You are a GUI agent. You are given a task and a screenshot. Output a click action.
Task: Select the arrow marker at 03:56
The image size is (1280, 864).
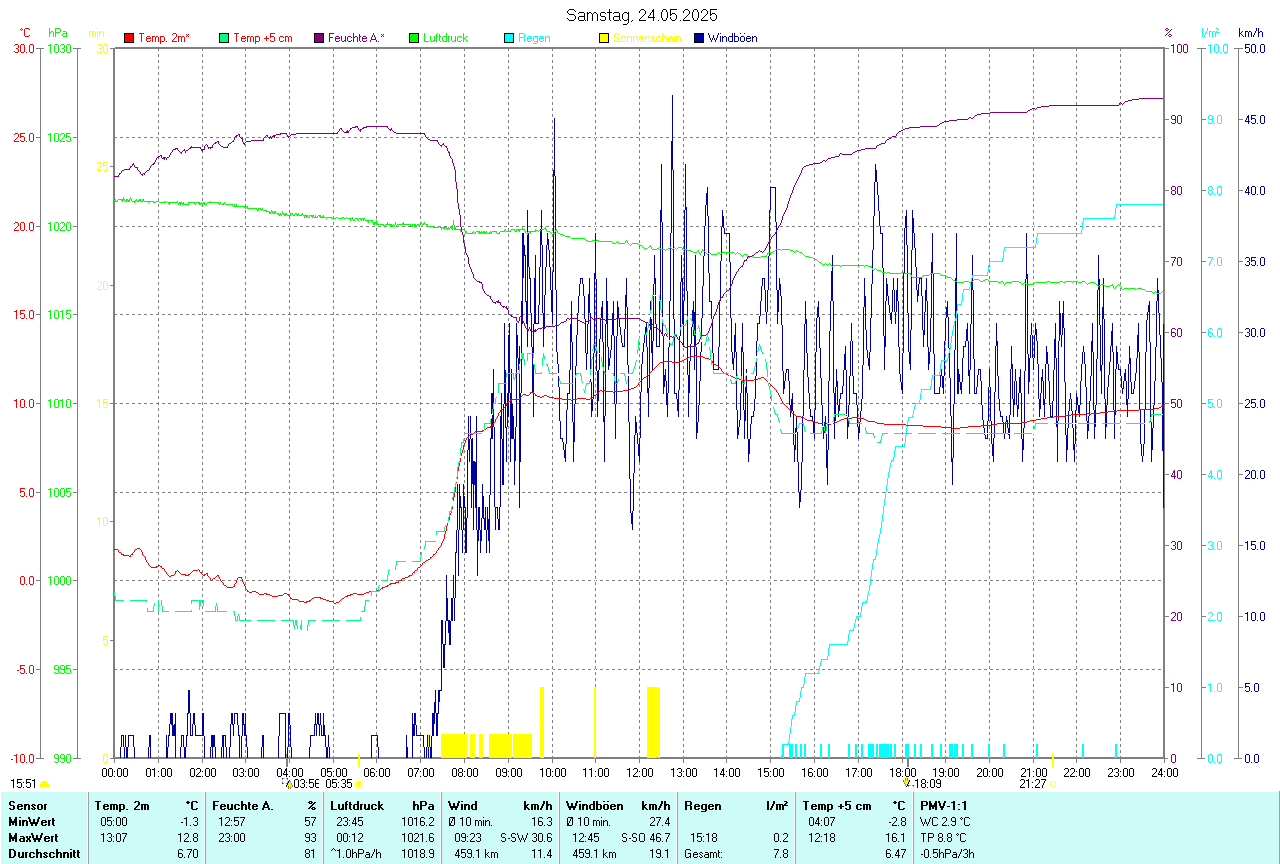(x=289, y=785)
